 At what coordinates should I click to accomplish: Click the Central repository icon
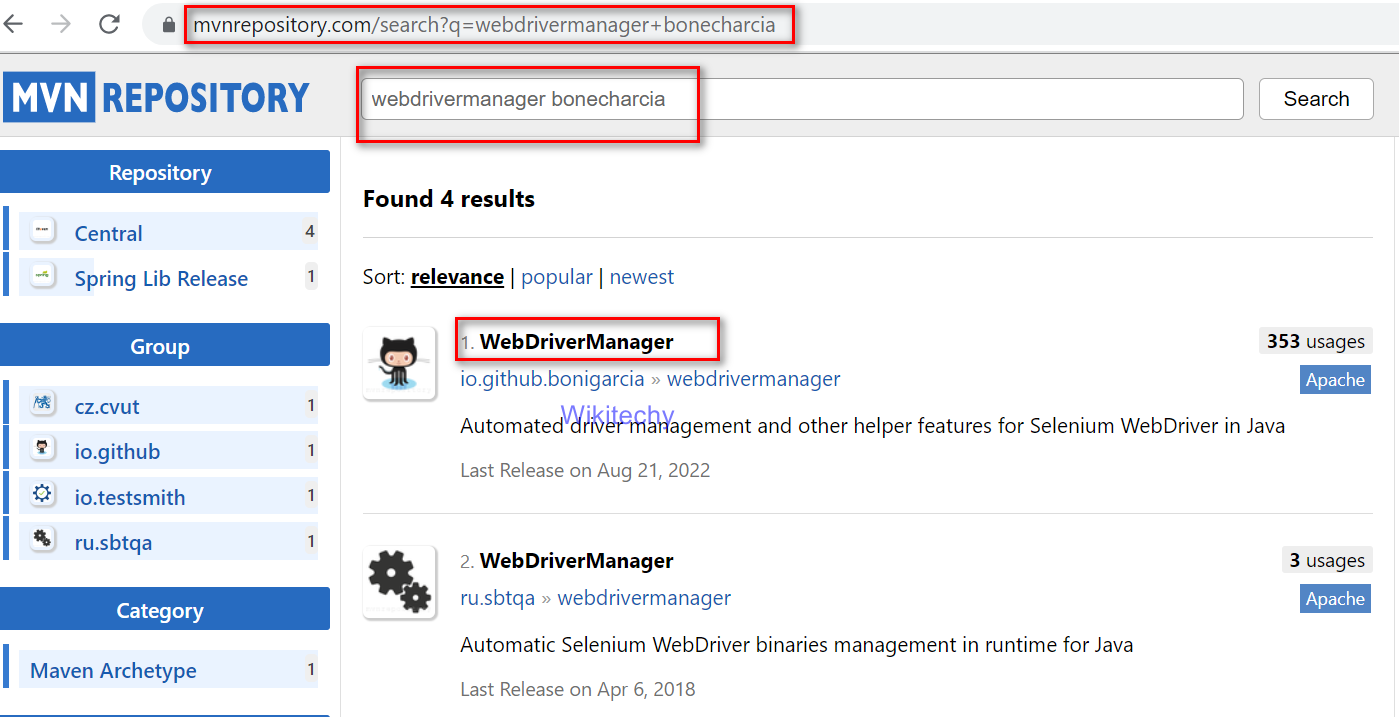[43, 231]
